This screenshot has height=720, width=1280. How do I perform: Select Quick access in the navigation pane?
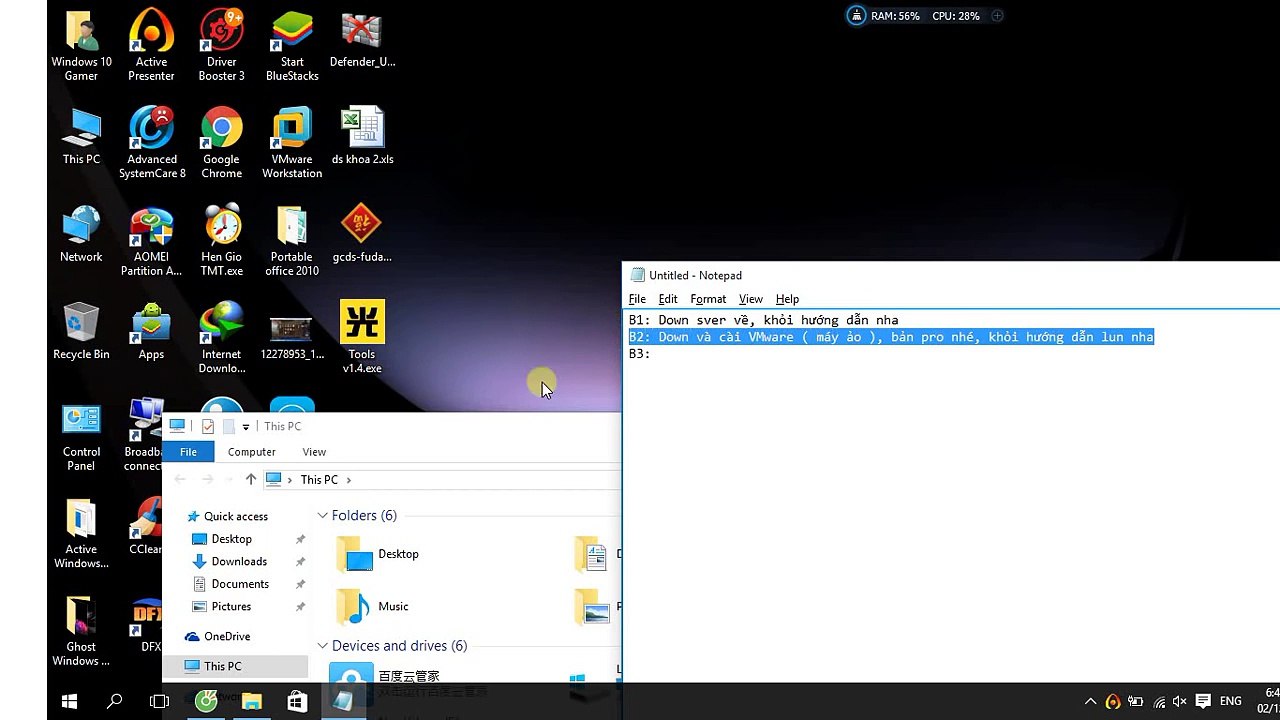click(x=236, y=517)
